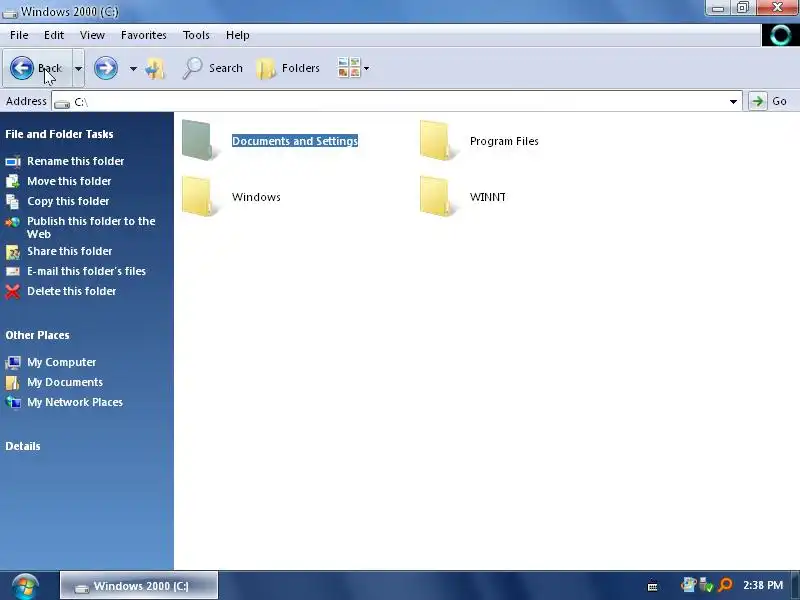Click the Publish to Web globe icon
The height and width of the screenshot is (600, 800).
pos(13,222)
